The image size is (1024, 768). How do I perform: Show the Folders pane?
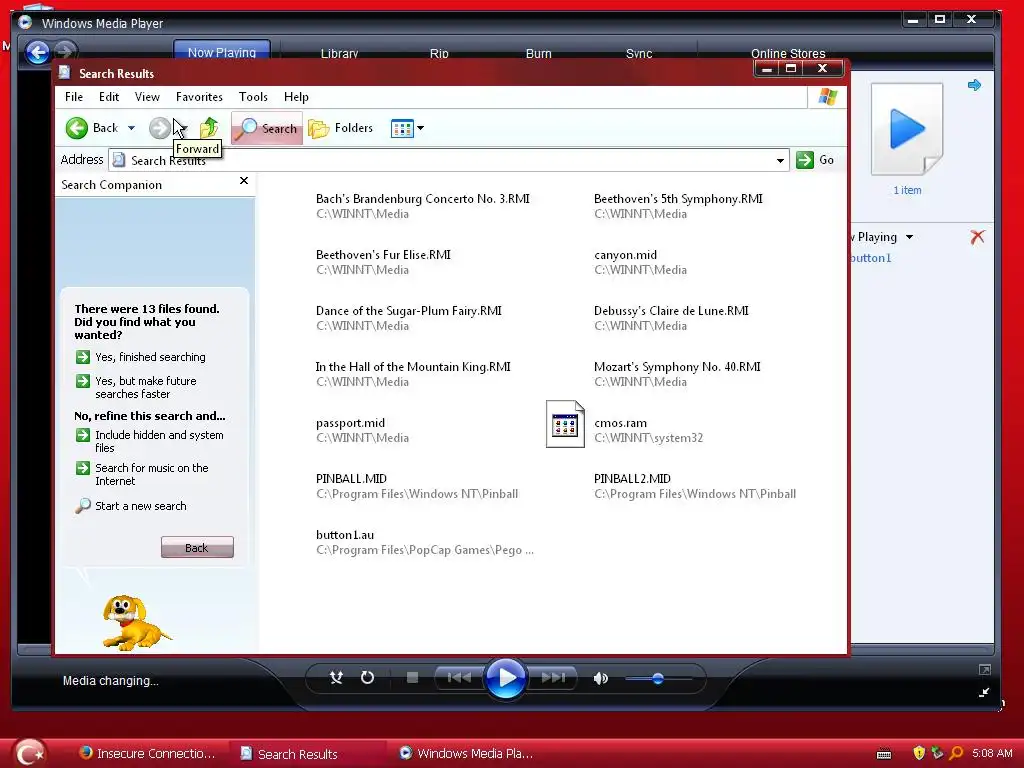[341, 128]
